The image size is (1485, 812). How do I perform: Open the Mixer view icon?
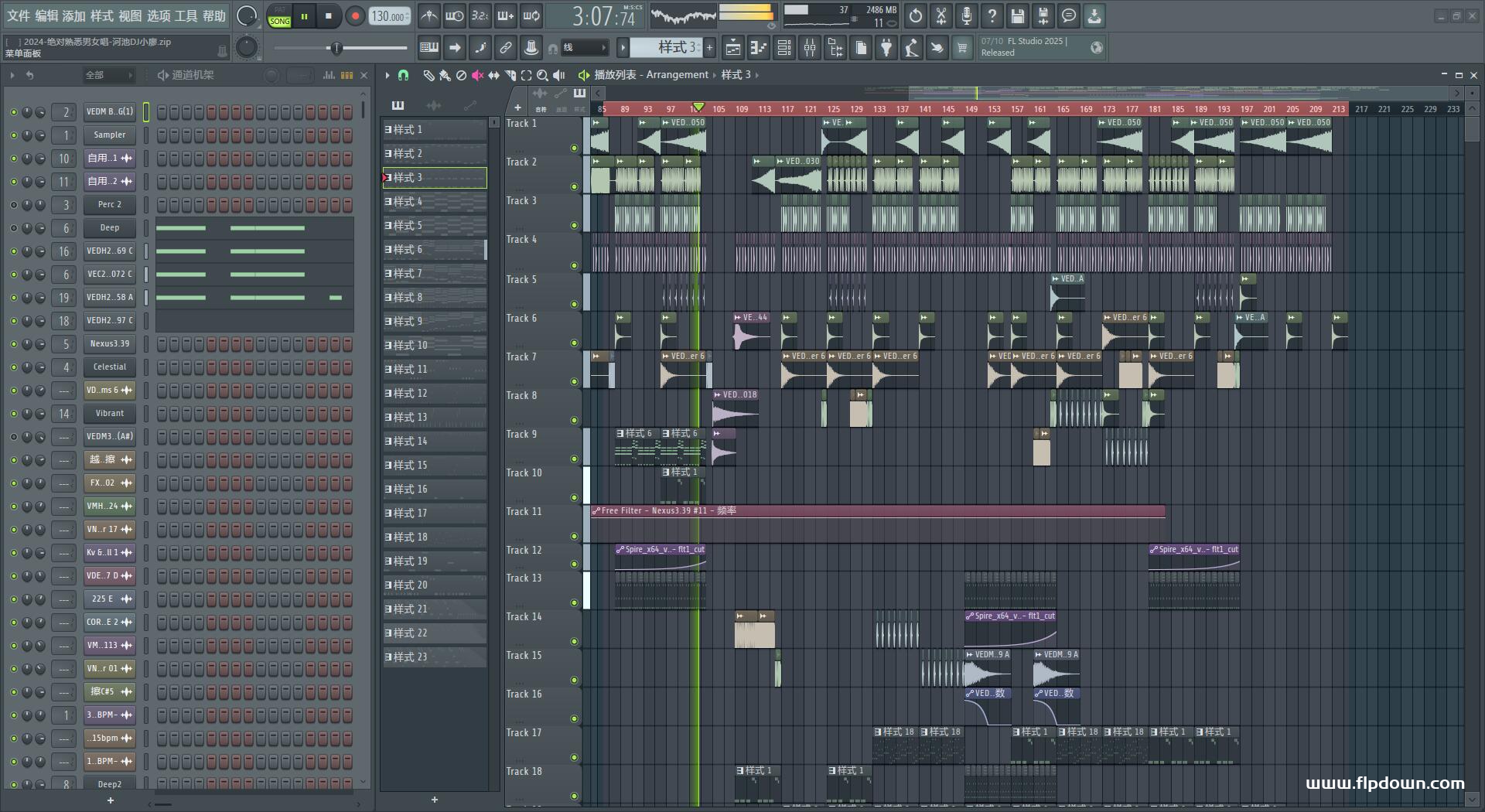click(x=809, y=48)
